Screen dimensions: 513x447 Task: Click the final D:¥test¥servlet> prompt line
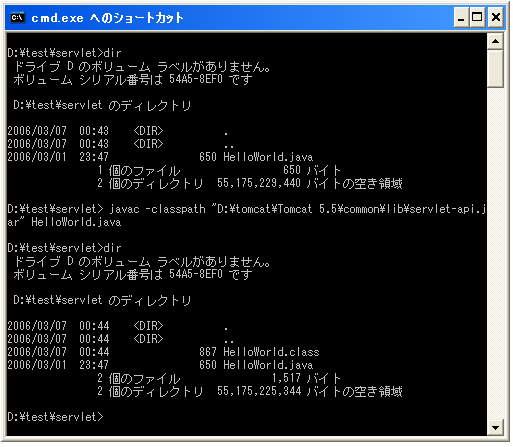(55, 417)
